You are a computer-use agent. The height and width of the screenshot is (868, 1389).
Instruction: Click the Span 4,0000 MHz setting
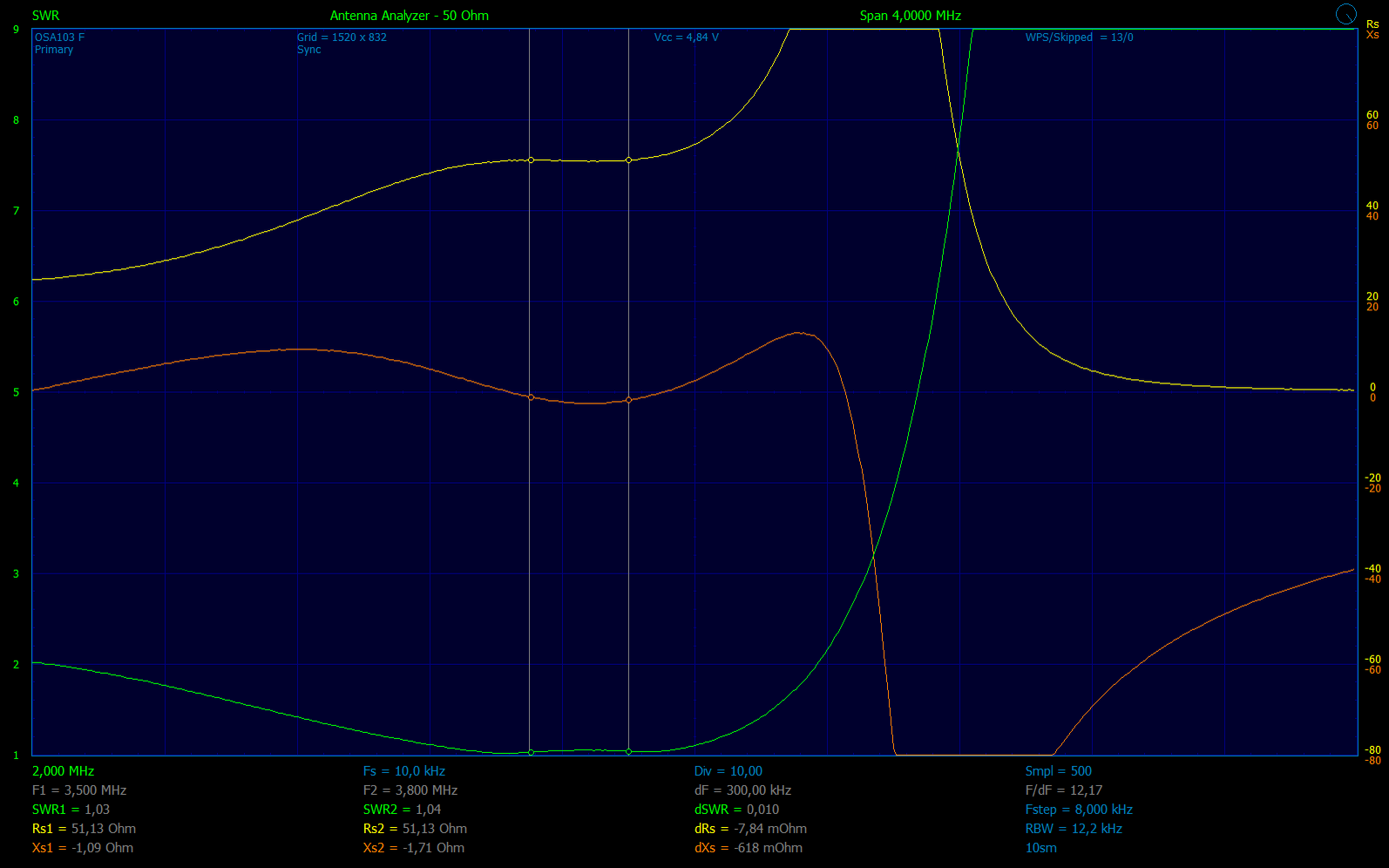[910, 16]
